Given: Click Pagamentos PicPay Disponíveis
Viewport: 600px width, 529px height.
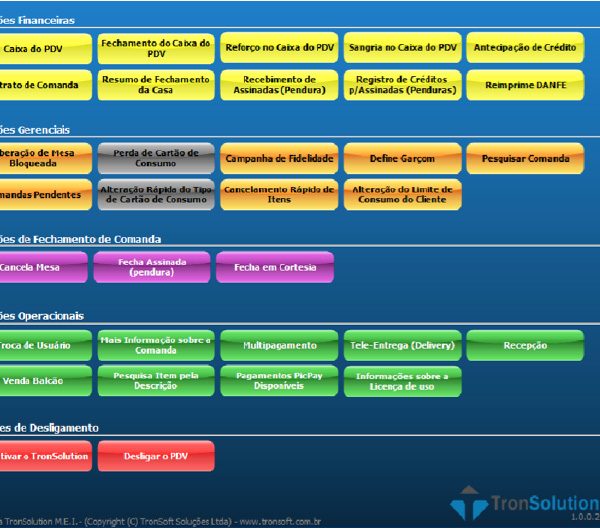Looking at the screenshot, I should [x=278, y=381].
